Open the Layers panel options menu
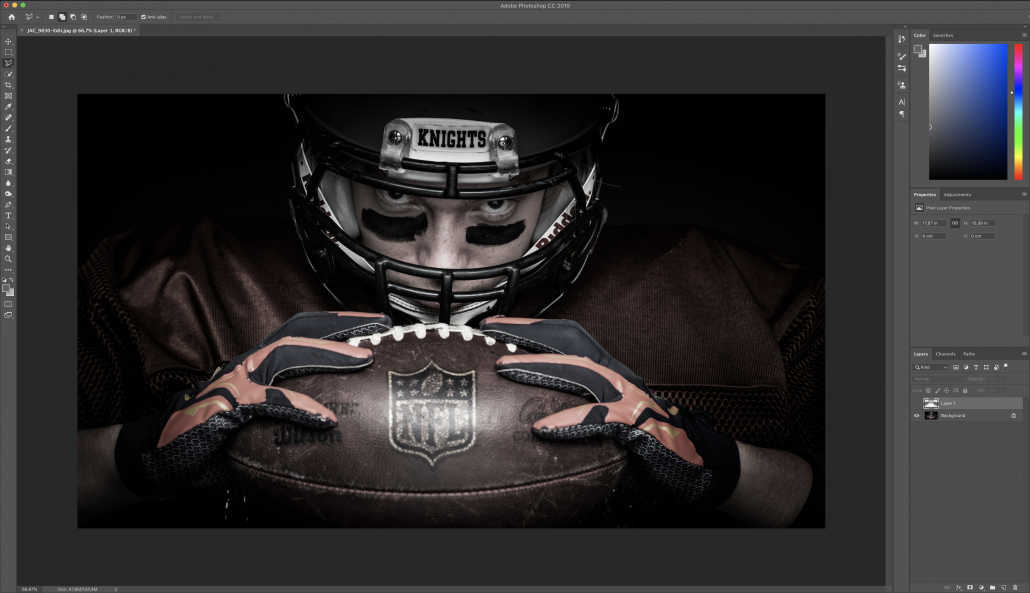The width and height of the screenshot is (1030, 593). click(1024, 354)
